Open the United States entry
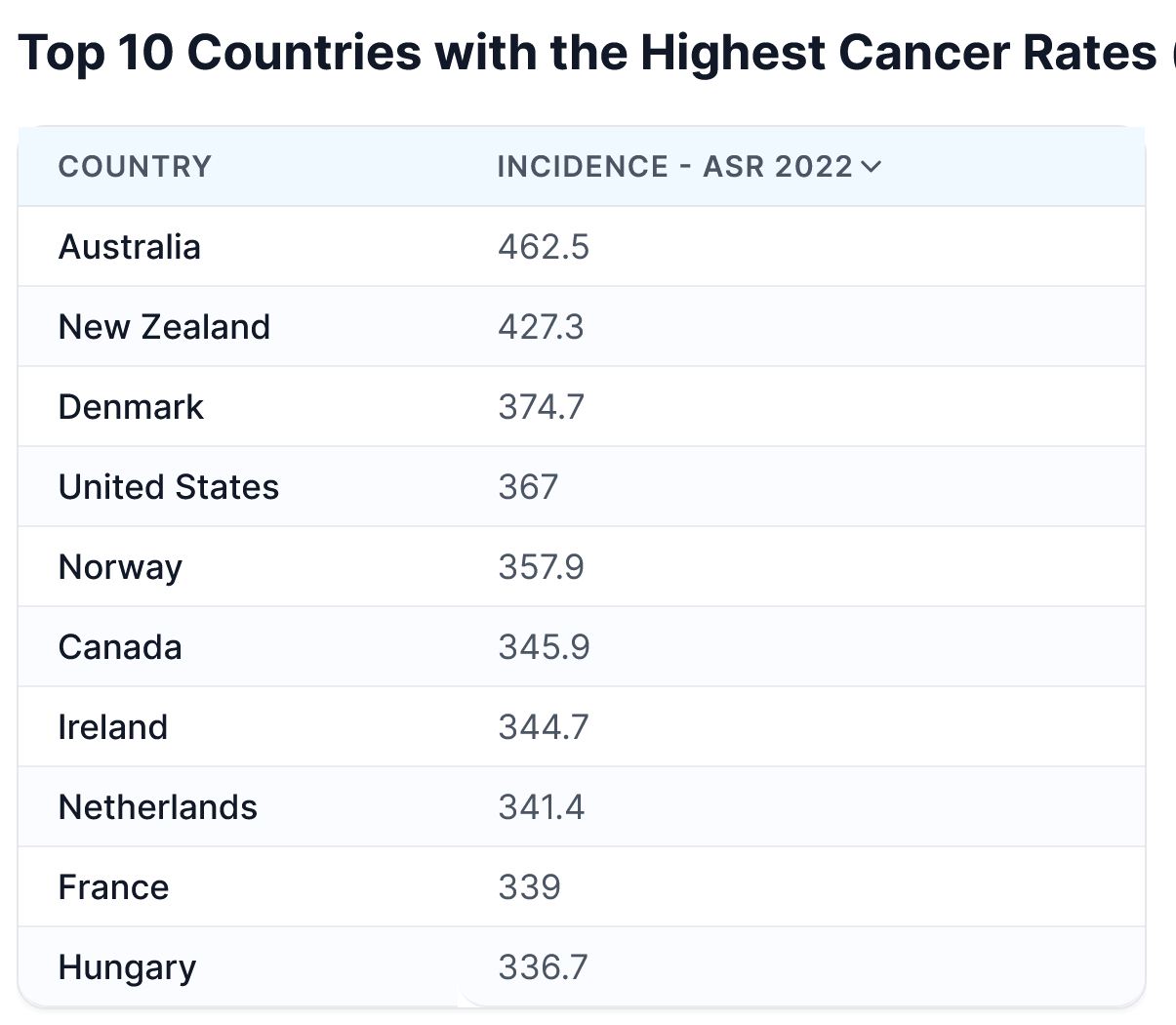The width and height of the screenshot is (1176, 1025). [169, 487]
